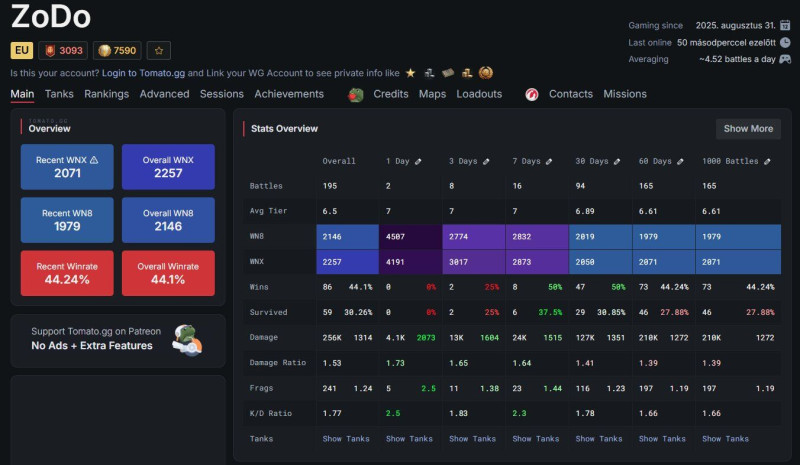The width and height of the screenshot is (800, 465).
Task: Click the tomato icon beside Credits
Action: coord(356,94)
